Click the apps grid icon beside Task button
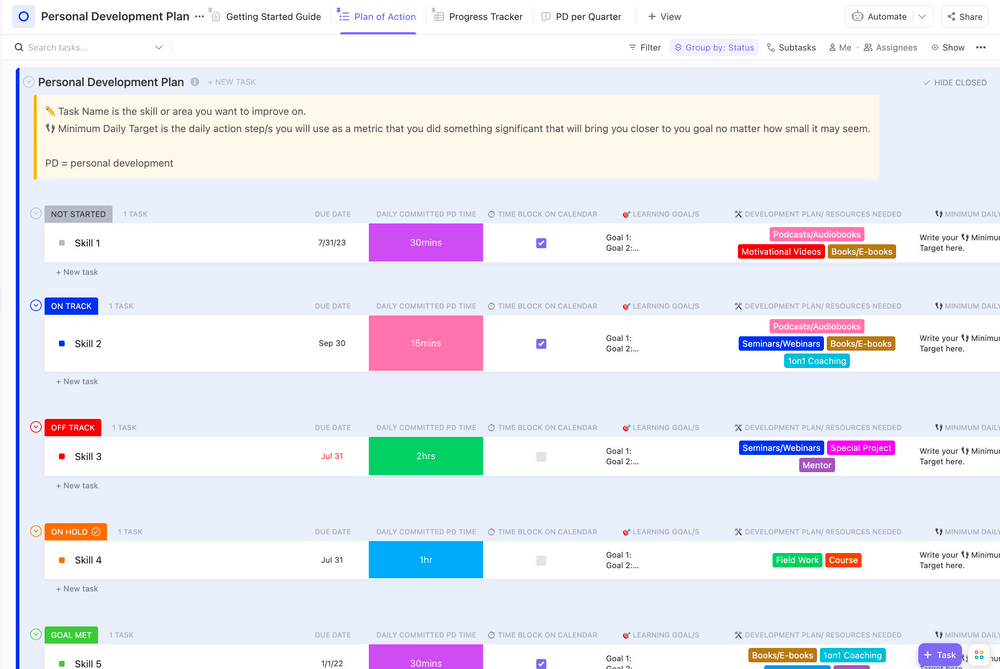 pyautogui.click(x=979, y=655)
